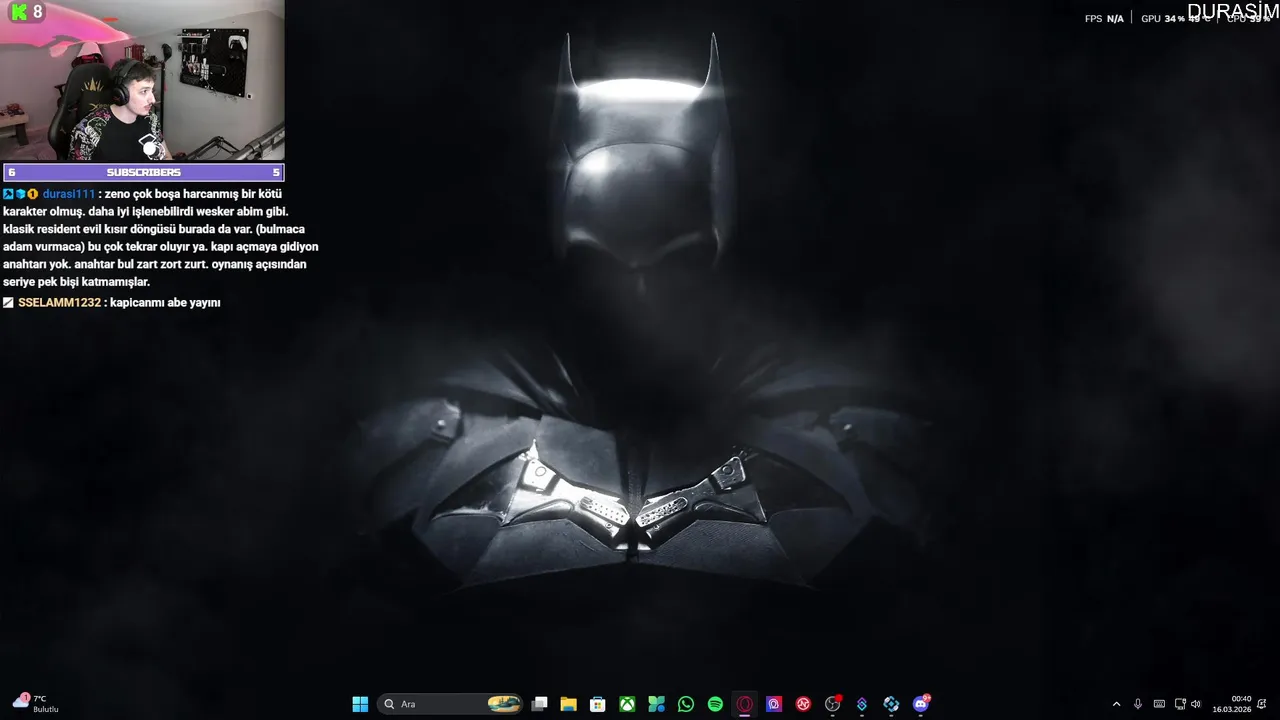
Task: Click the webcam feed thumbnail
Action: click(x=142, y=80)
